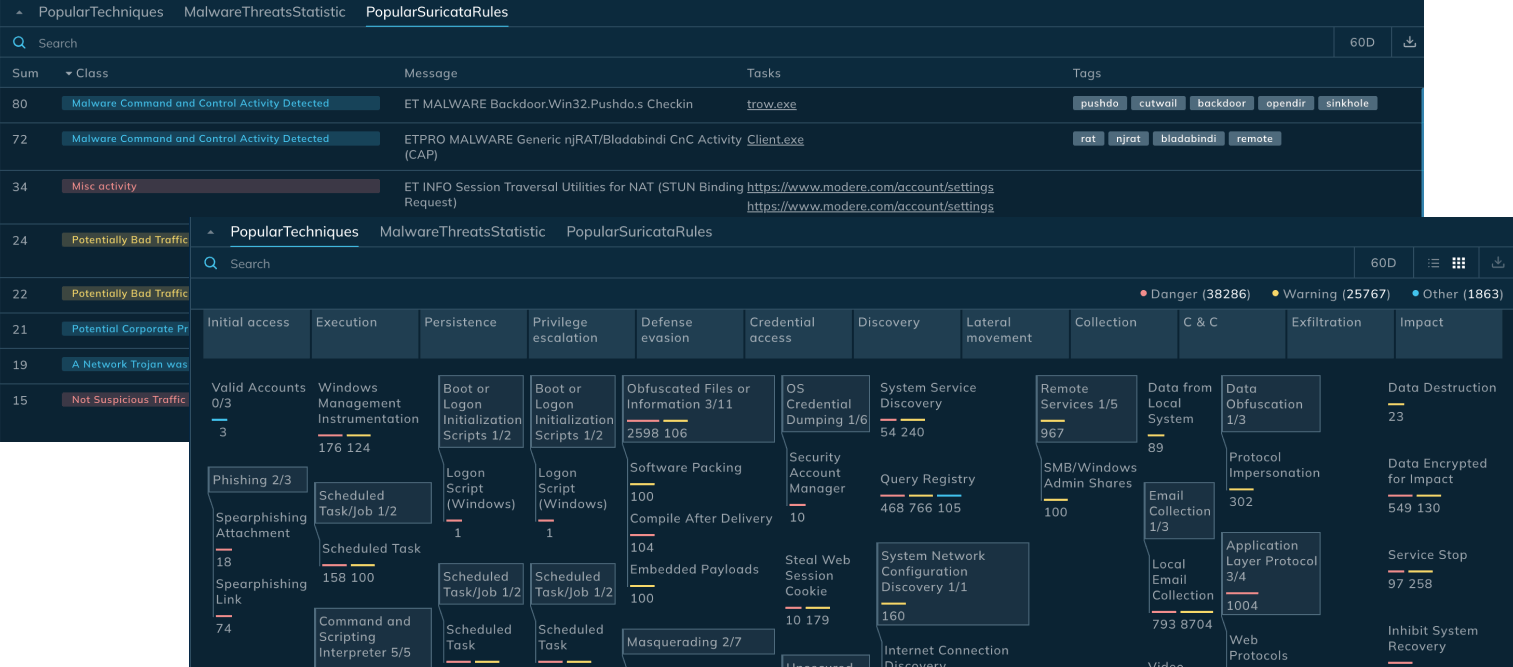The image size is (1513, 667).
Task: Select the grid view icon in techniques panel
Action: pyautogui.click(x=1459, y=263)
